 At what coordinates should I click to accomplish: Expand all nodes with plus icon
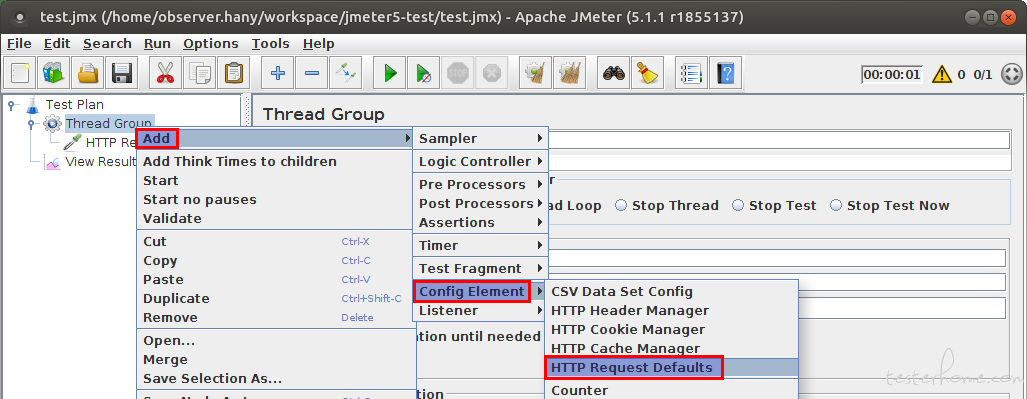[278, 73]
